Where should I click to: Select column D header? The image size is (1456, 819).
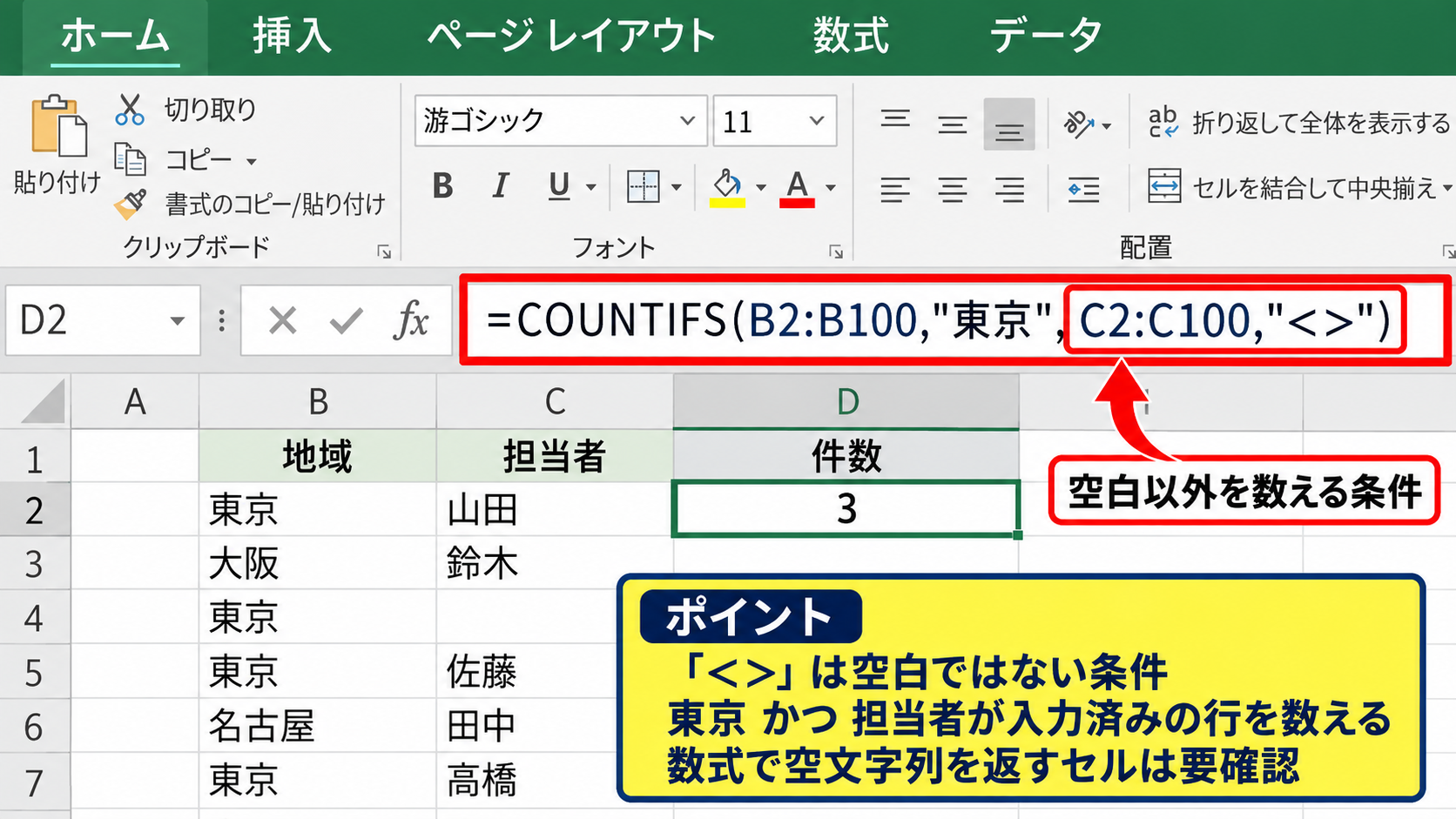(846, 401)
